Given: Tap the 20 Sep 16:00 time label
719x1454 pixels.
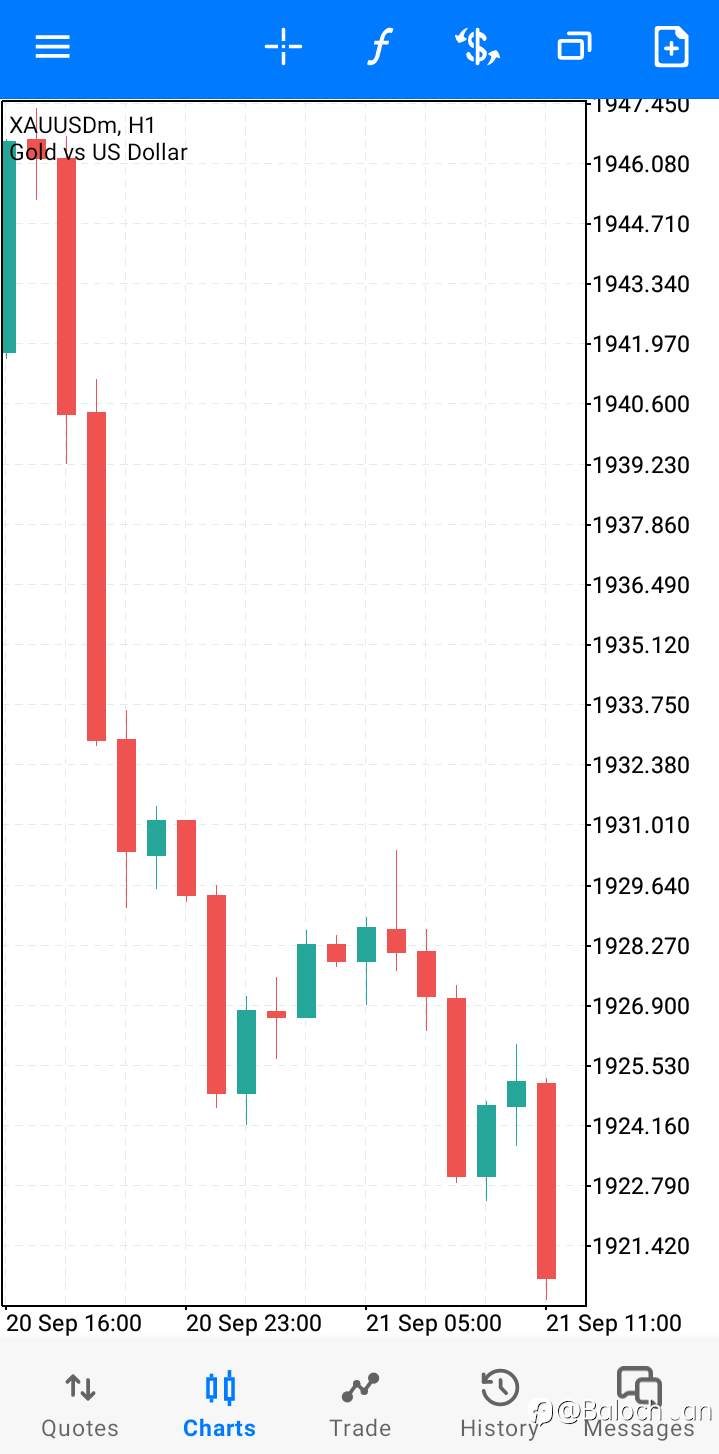Looking at the screenshot, I should coord(74,1323).
